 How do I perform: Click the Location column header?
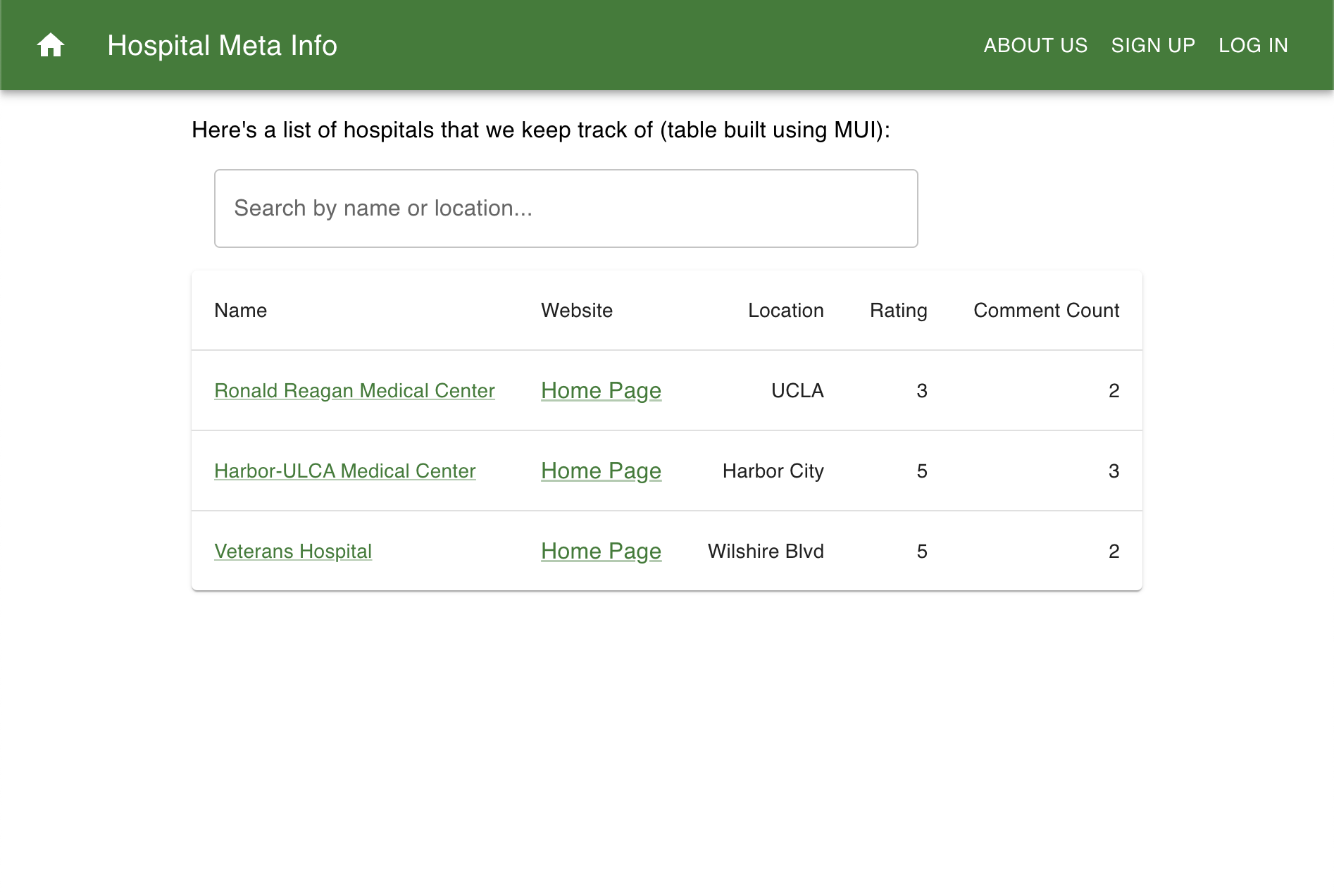pyautogui.click(x=785, y=310)
